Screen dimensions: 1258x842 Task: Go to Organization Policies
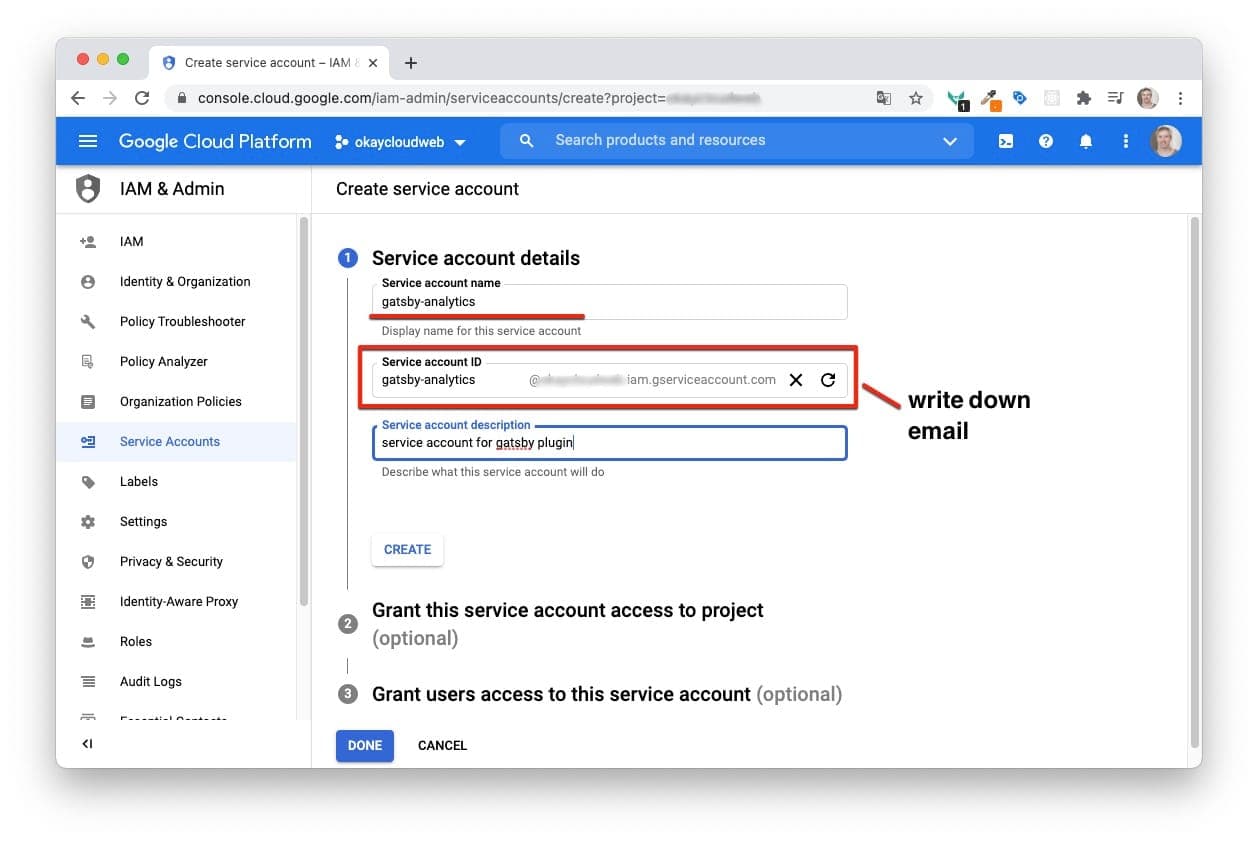[x=176, y=401]
